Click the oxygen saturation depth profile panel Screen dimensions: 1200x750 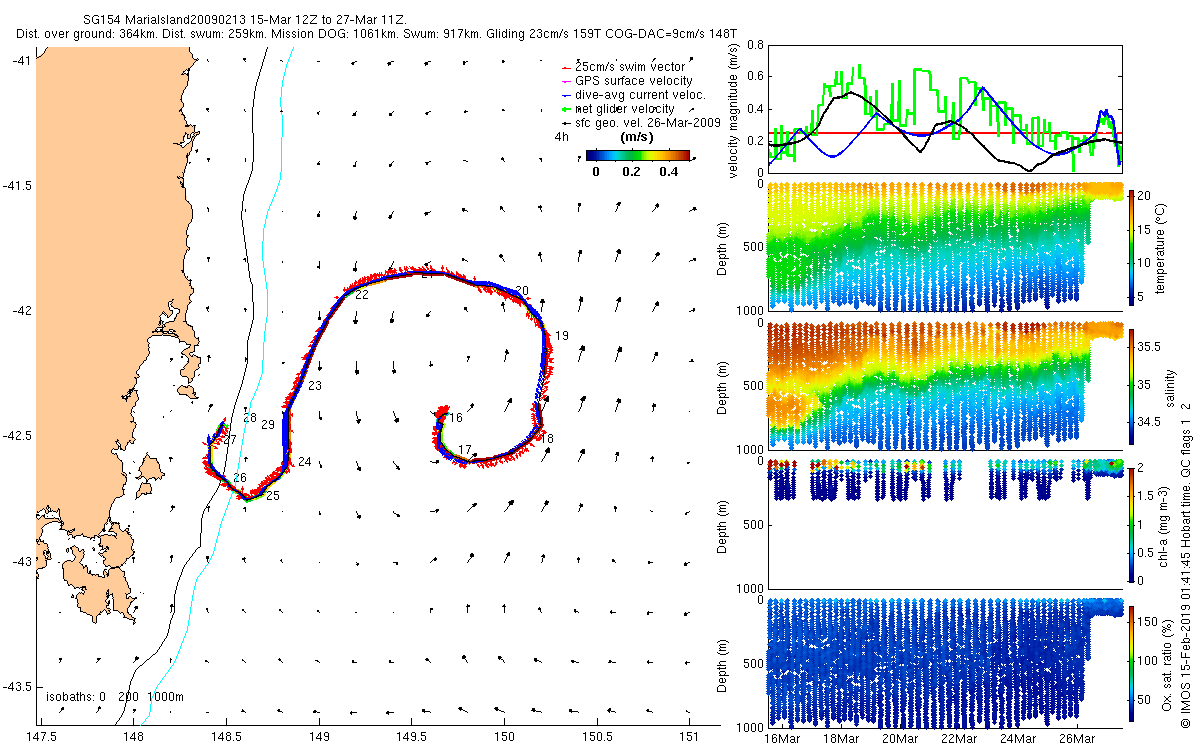click(x=945, y=662)
